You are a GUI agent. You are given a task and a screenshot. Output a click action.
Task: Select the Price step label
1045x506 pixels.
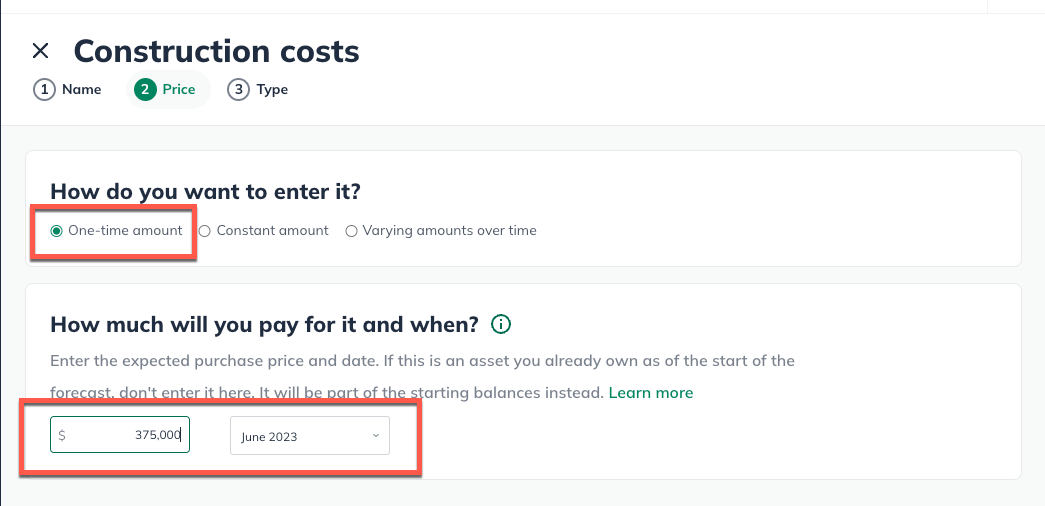(x=179, y=89)
